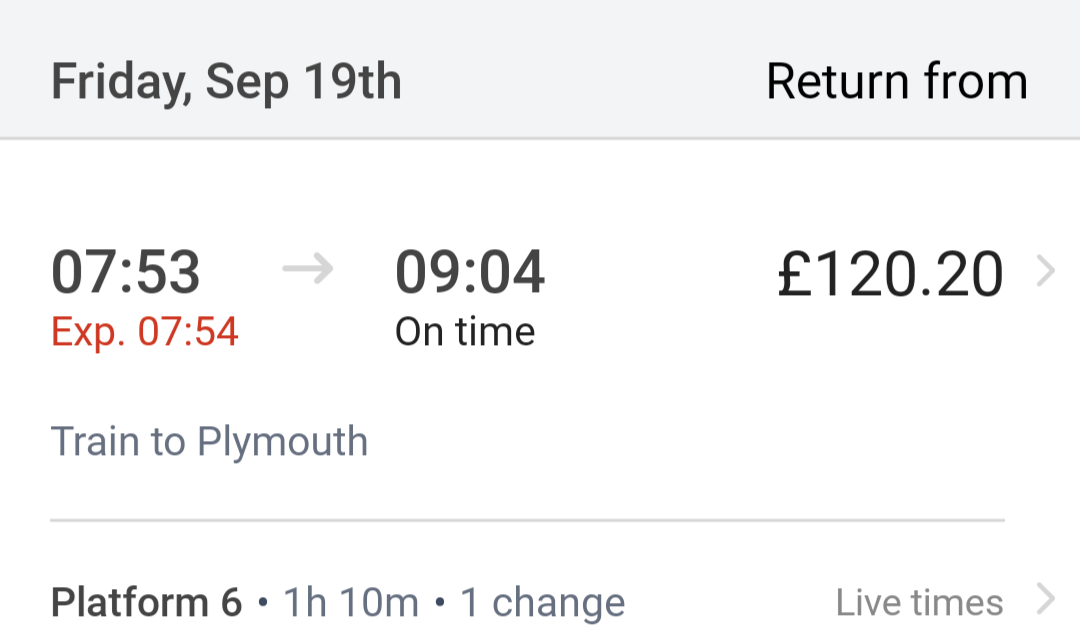
Task: Tap the 1h 10m journey duration
Action: coord(351,603)
